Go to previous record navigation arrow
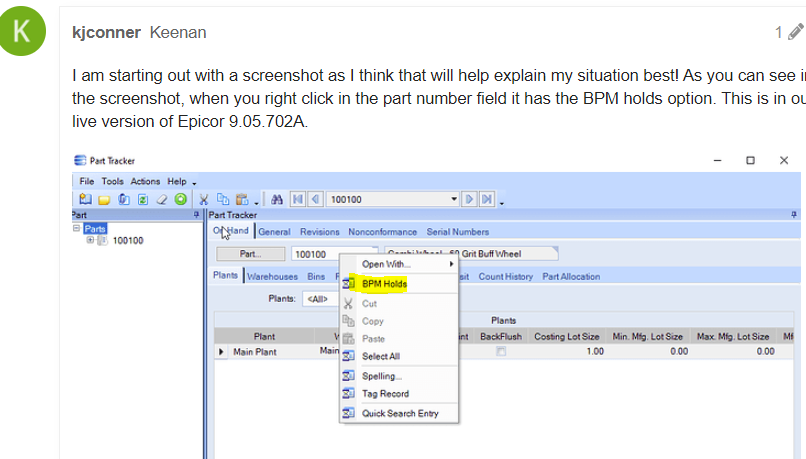806x459 pixels. click(x=316, y=199)
